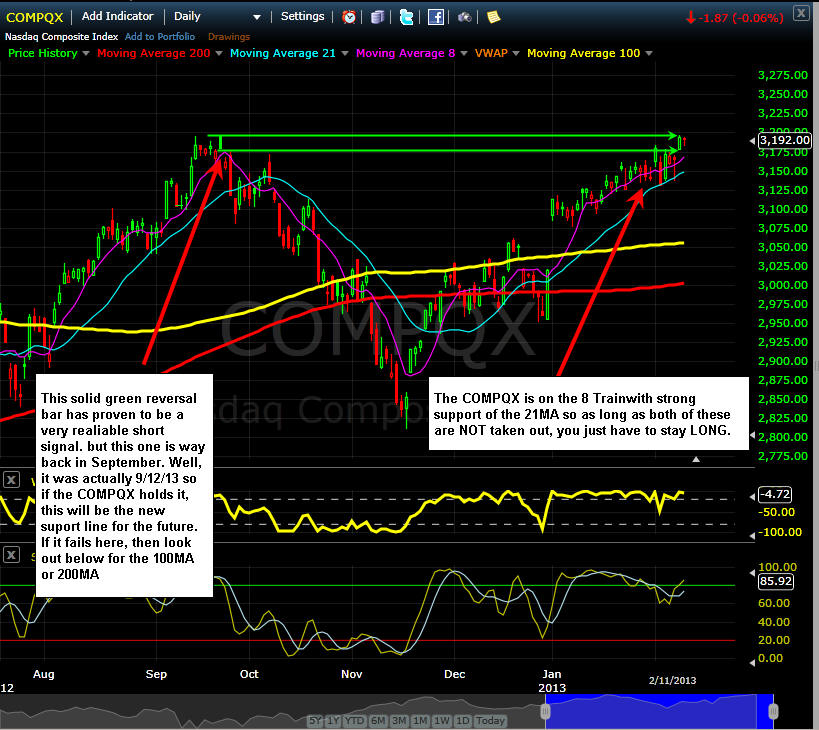Select the 3M time range
This screenshot has height=730, width=819.
pyautogui.click(x=399, y=721)
